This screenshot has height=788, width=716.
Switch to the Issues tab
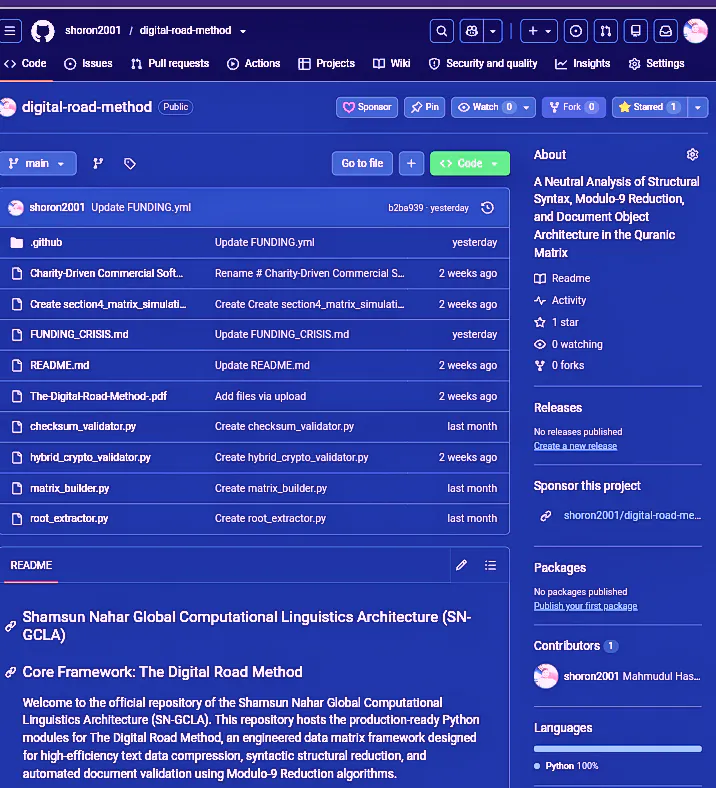coord(88,63)
